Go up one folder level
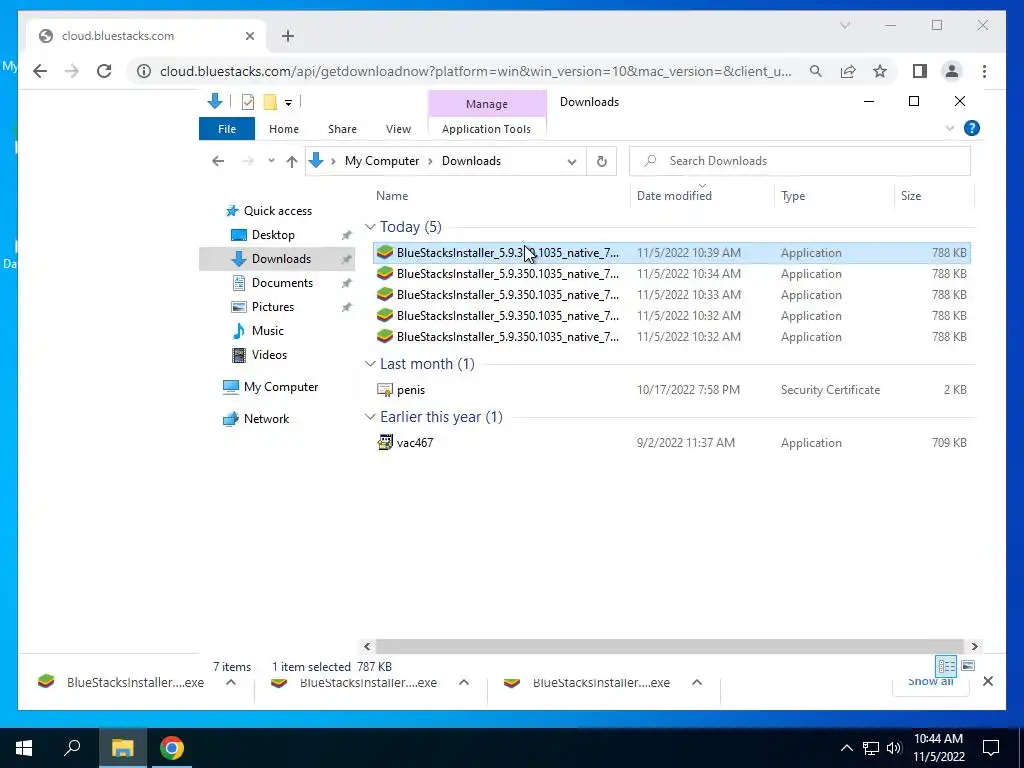1024x768 pixels. 292,161
